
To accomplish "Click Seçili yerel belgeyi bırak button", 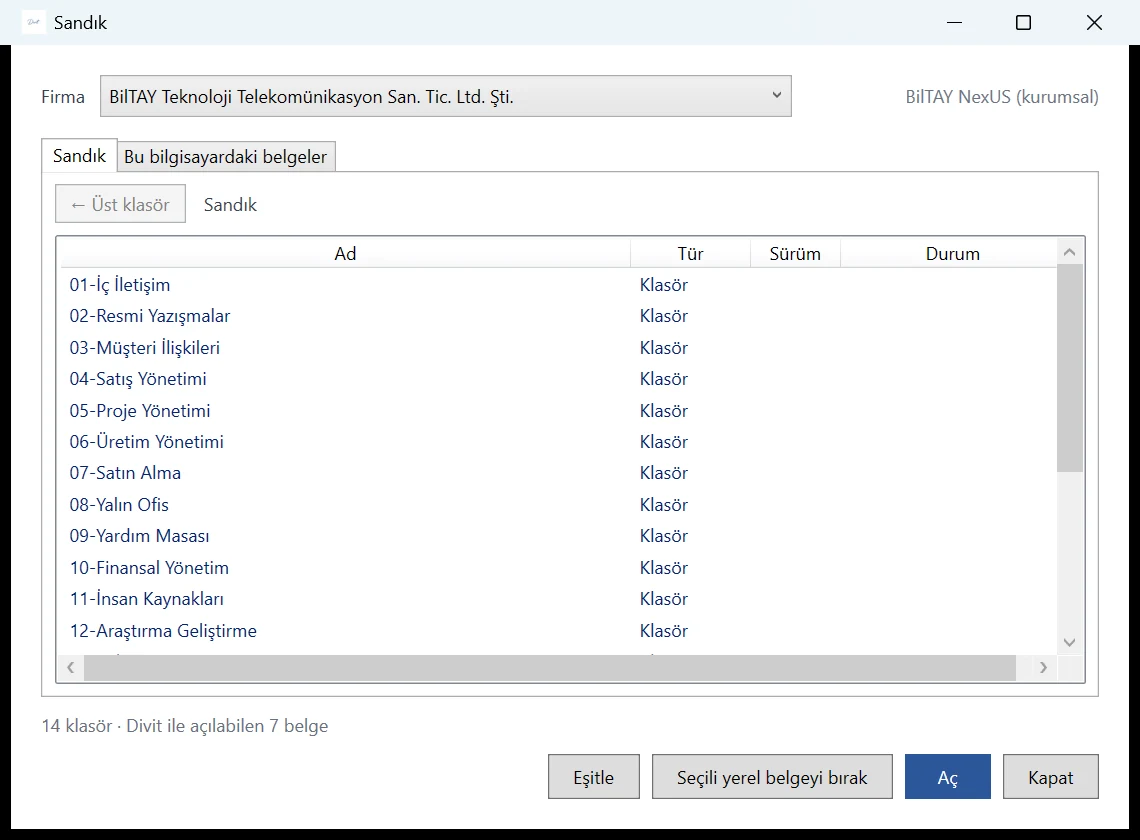I will point(772,777).
